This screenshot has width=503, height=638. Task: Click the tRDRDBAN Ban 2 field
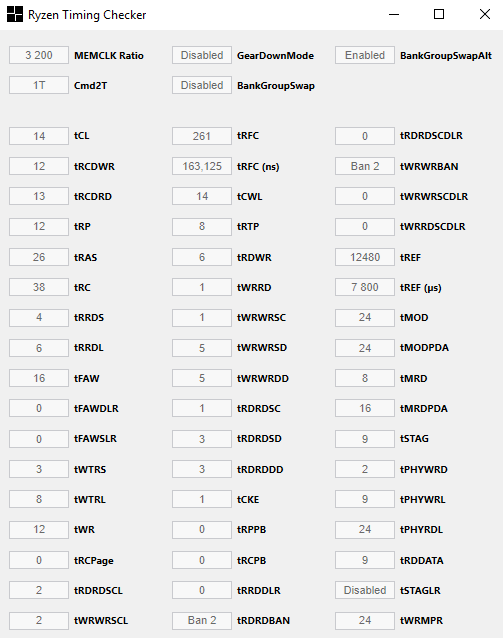202,620
